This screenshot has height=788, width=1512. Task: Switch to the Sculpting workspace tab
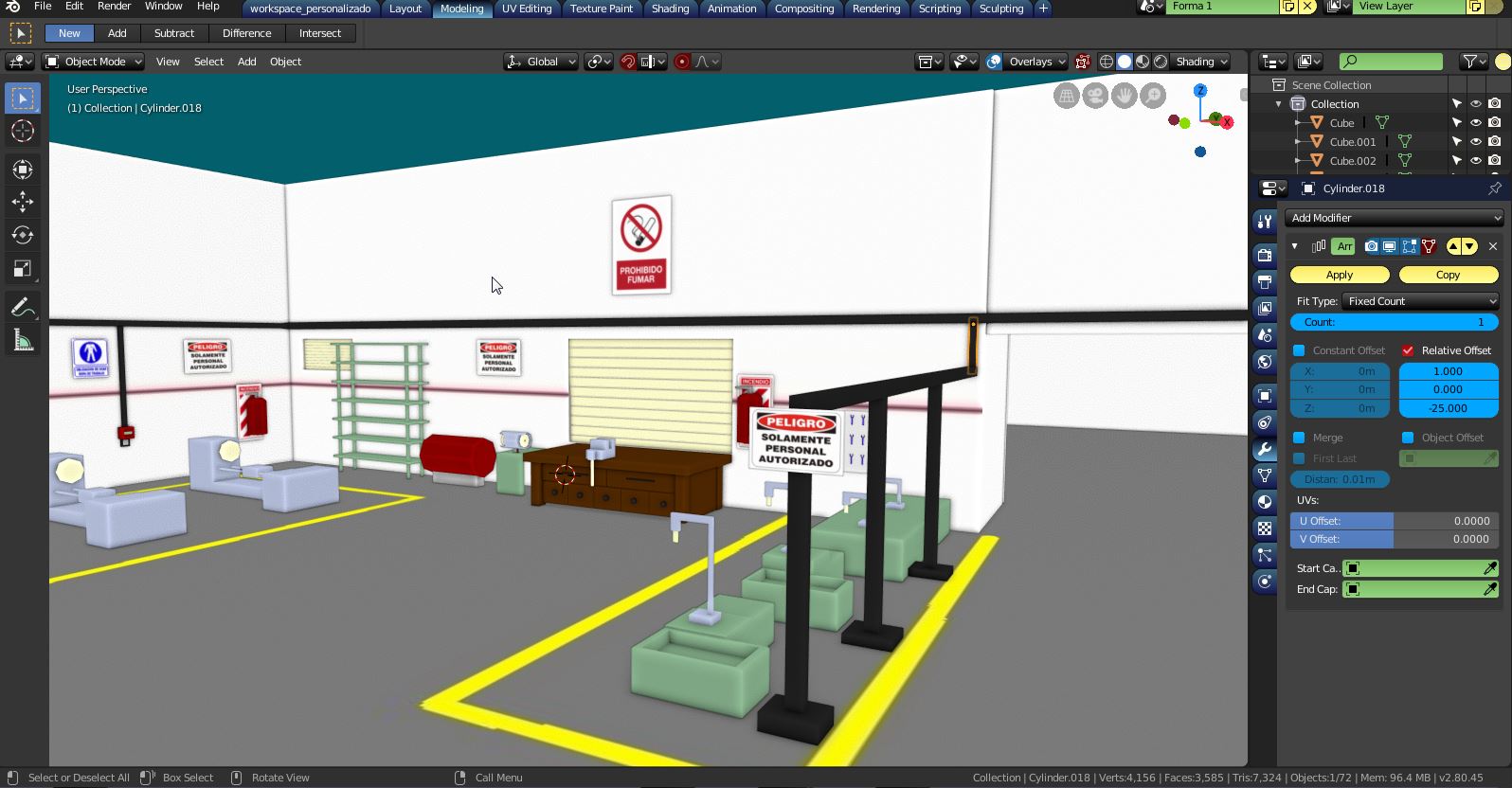tap(1001, 9)
